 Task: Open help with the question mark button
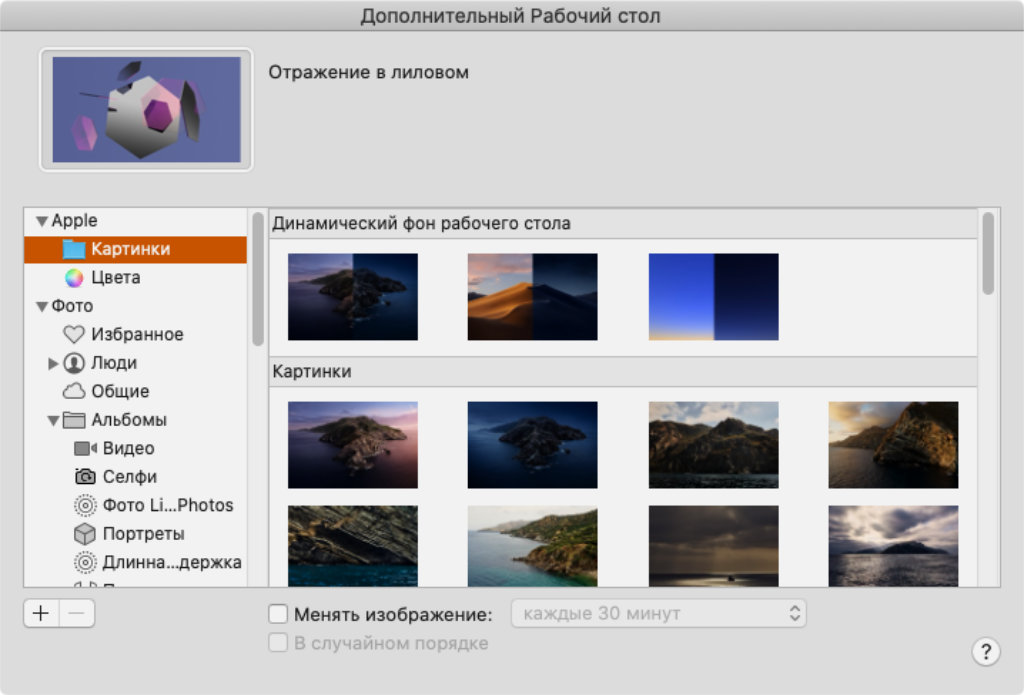[x=985, y=652]
